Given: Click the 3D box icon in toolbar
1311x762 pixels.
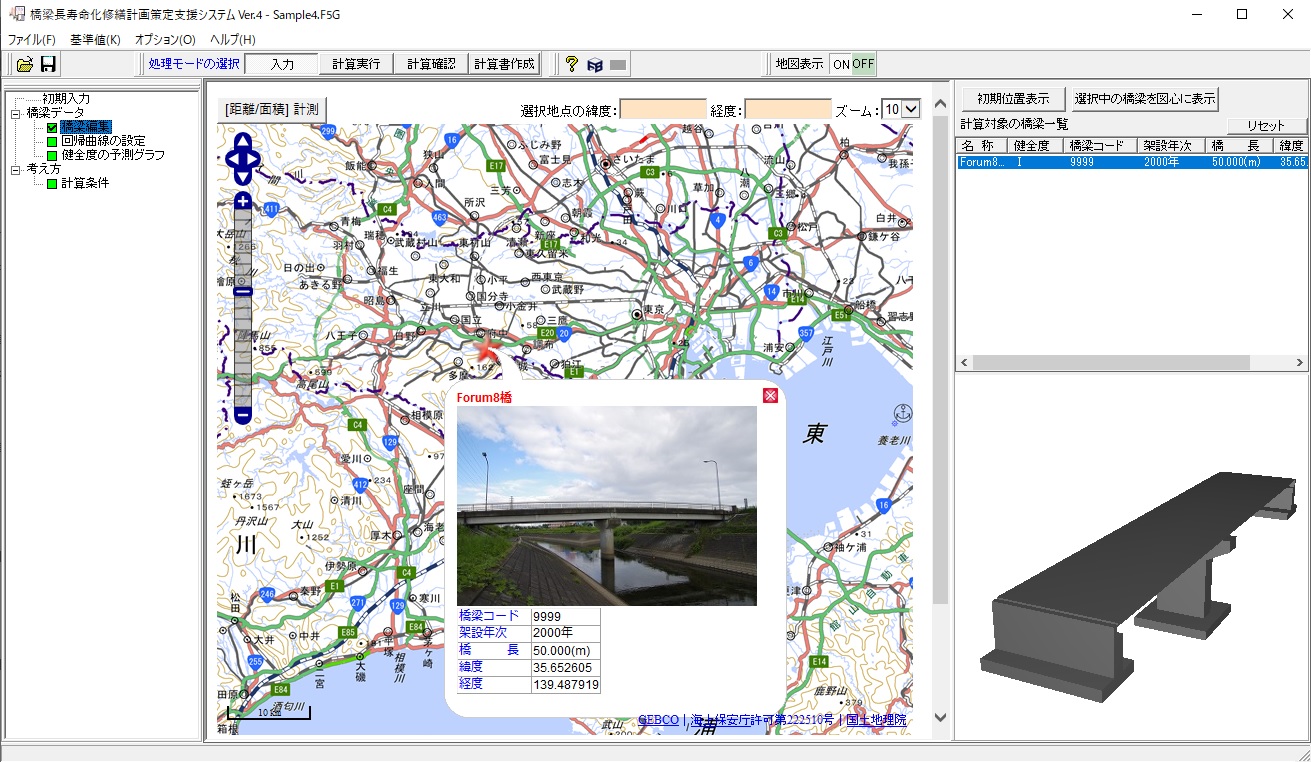Looking at the screenshot, I should (595, 65).
